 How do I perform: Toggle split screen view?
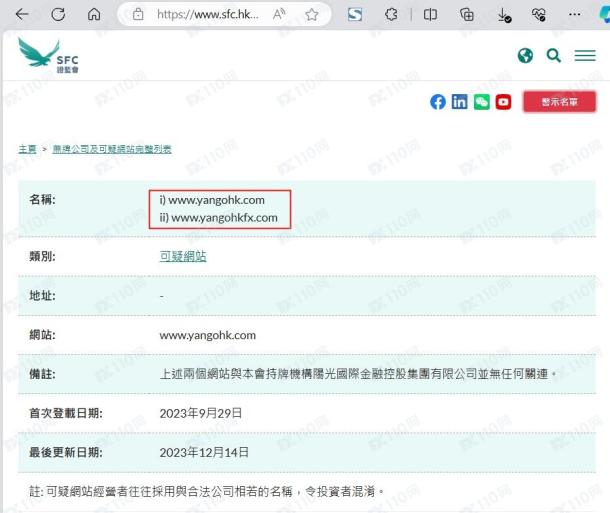tap(430, 15)
